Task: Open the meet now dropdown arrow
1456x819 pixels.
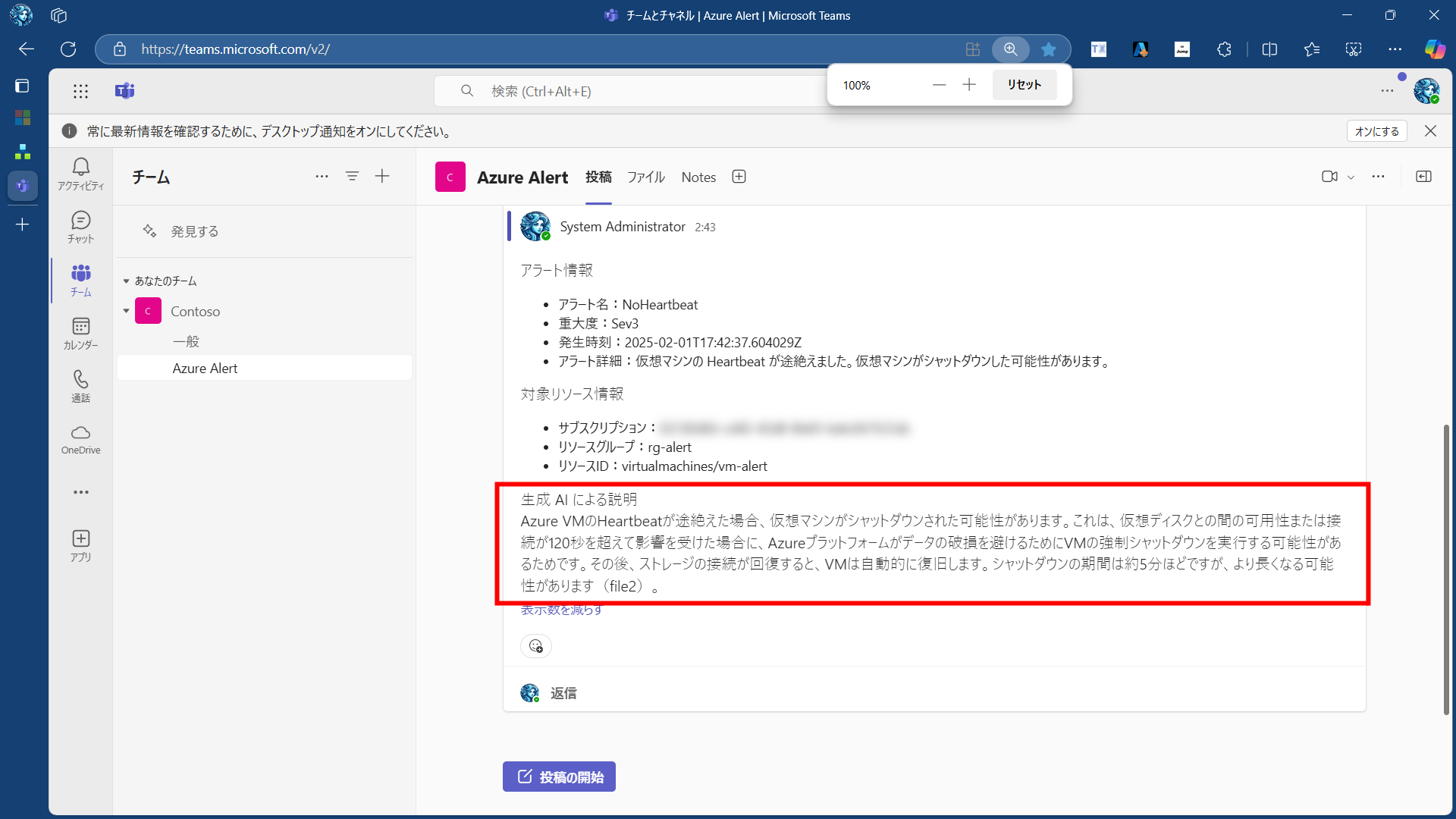Action: [1351, 177]
